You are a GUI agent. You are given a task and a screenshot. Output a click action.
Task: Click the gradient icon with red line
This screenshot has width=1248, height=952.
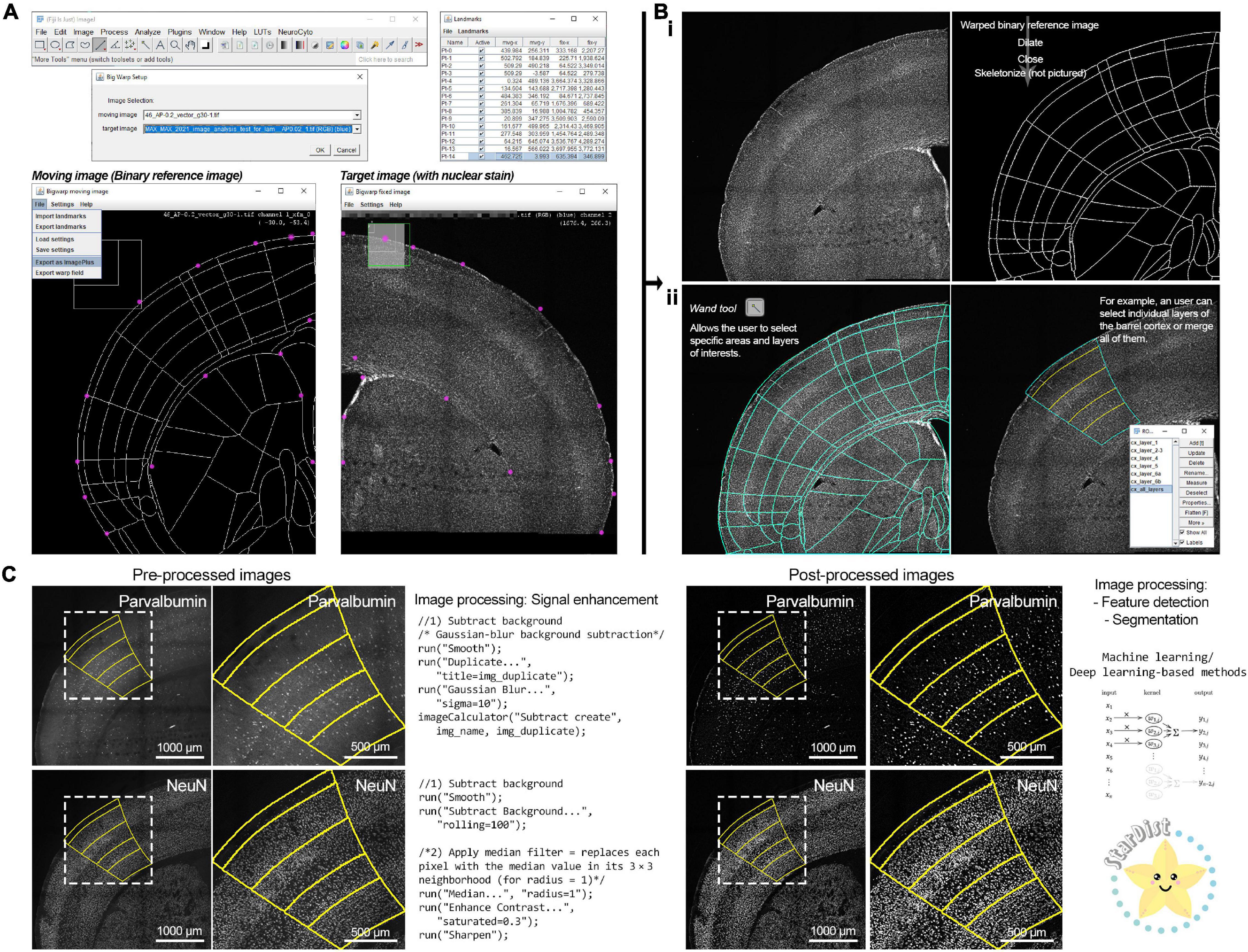point(300,45)
